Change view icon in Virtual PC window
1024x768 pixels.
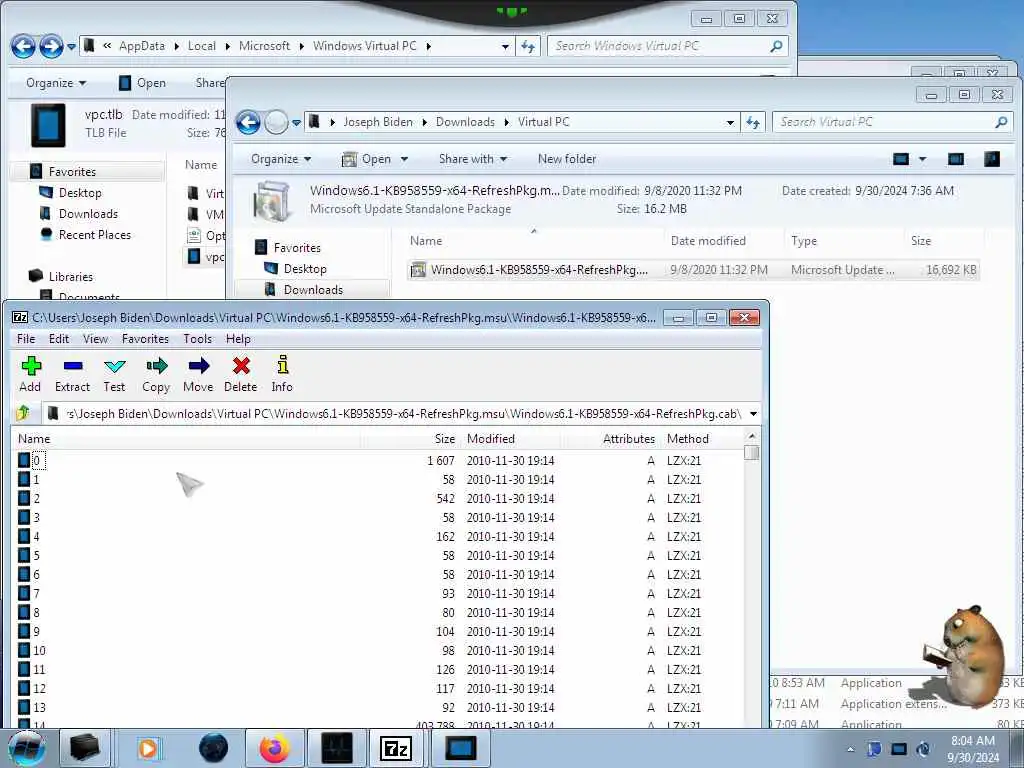[x=901, y=159]
